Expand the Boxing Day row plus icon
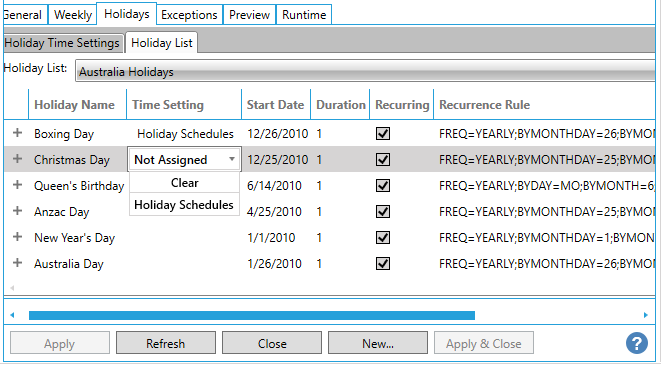Screen dimensions: 661x369 17,133
